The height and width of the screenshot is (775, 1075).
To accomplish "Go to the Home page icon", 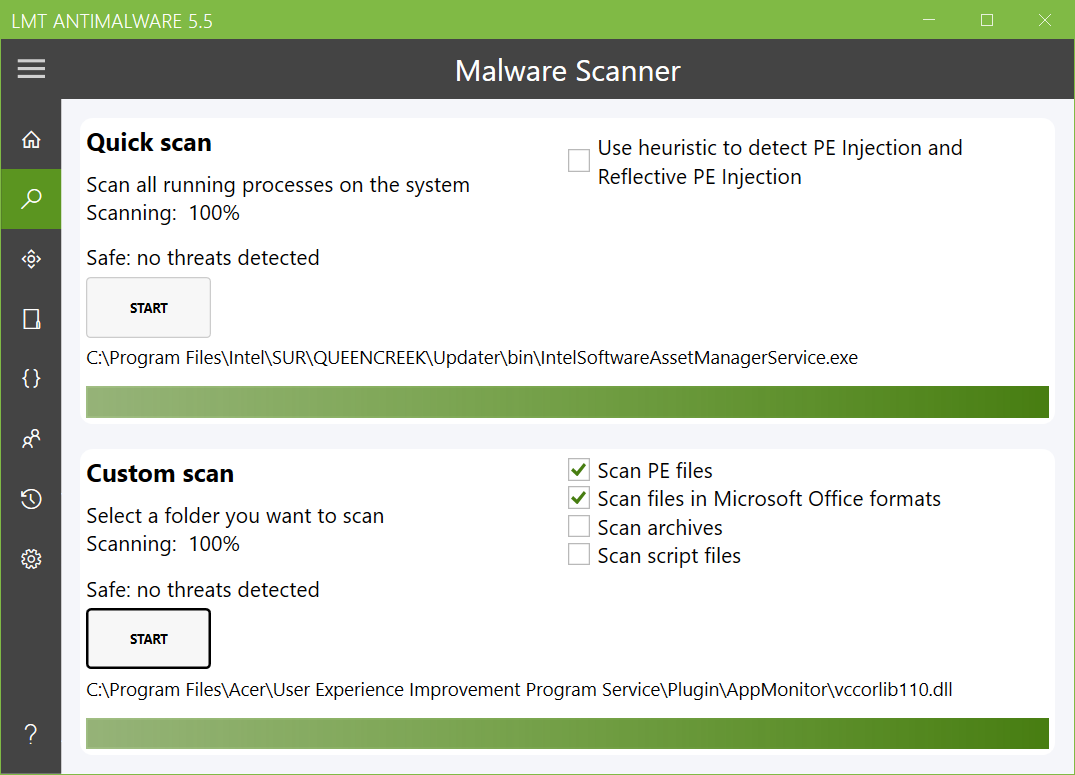I will pyautogui.click(x=31, y=139).
